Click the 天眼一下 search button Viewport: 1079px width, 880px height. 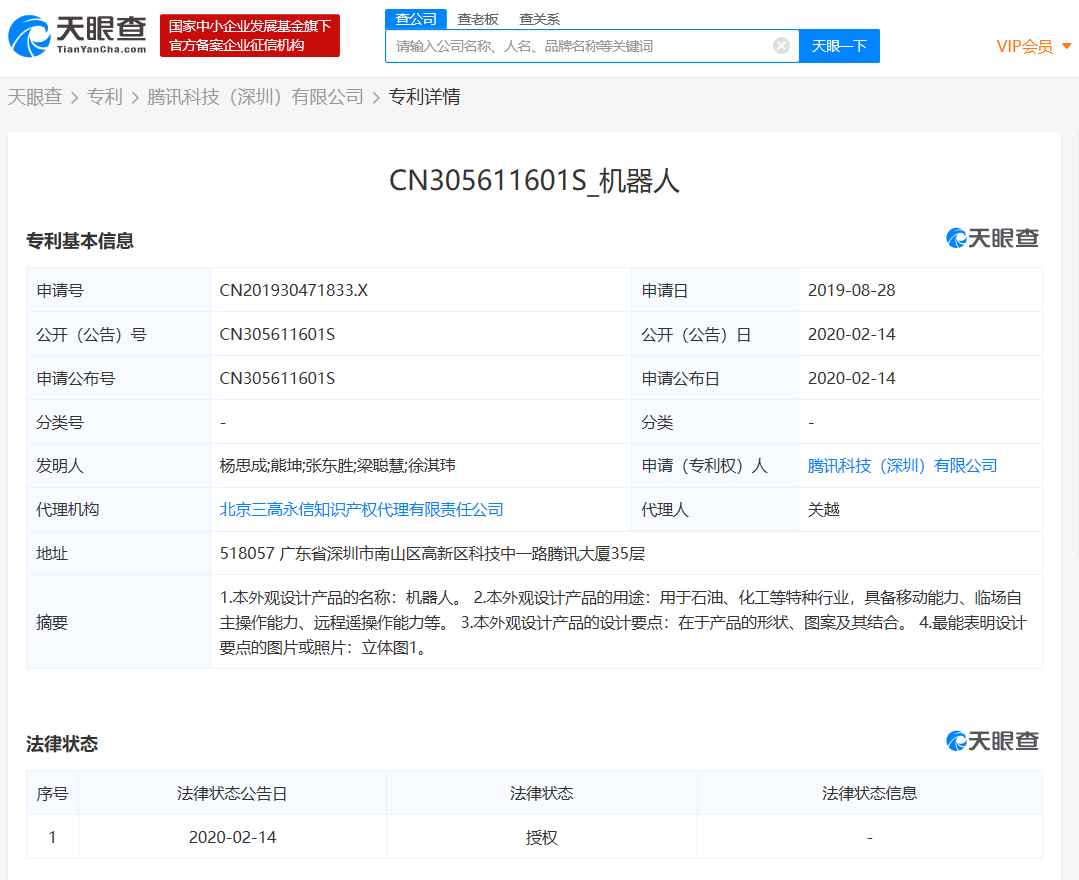tap(839, 46)
